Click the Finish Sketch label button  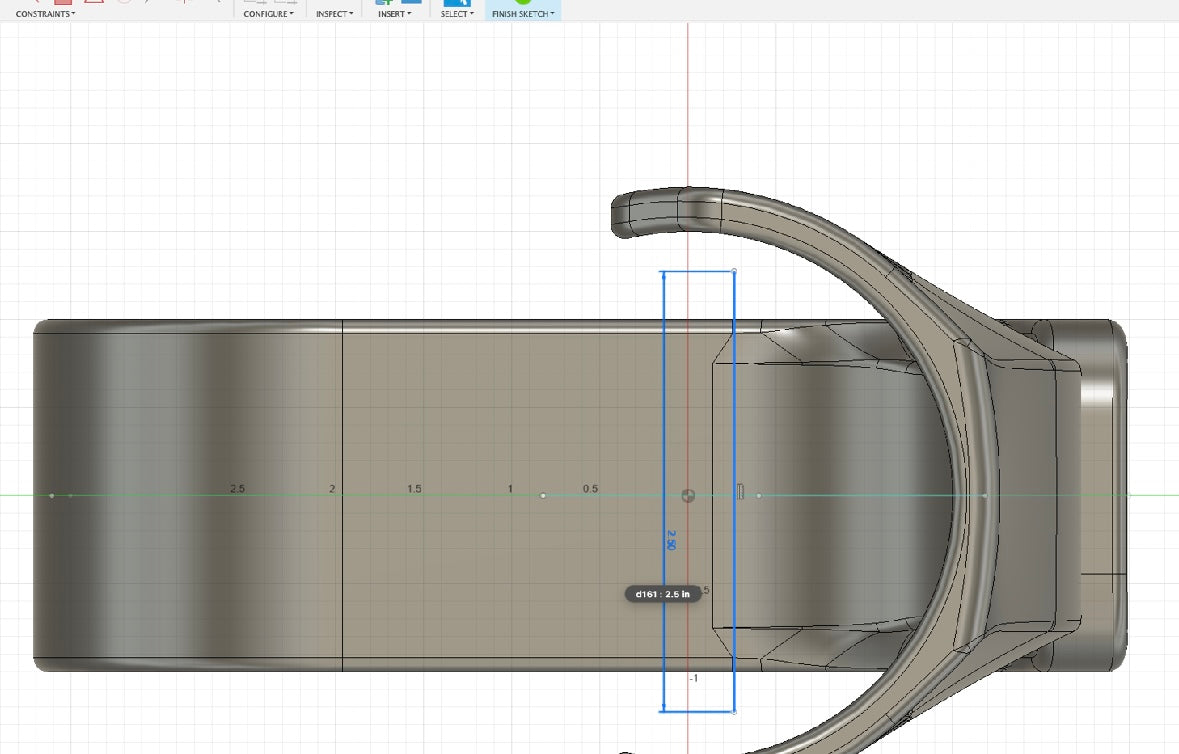tap(522, 14)
